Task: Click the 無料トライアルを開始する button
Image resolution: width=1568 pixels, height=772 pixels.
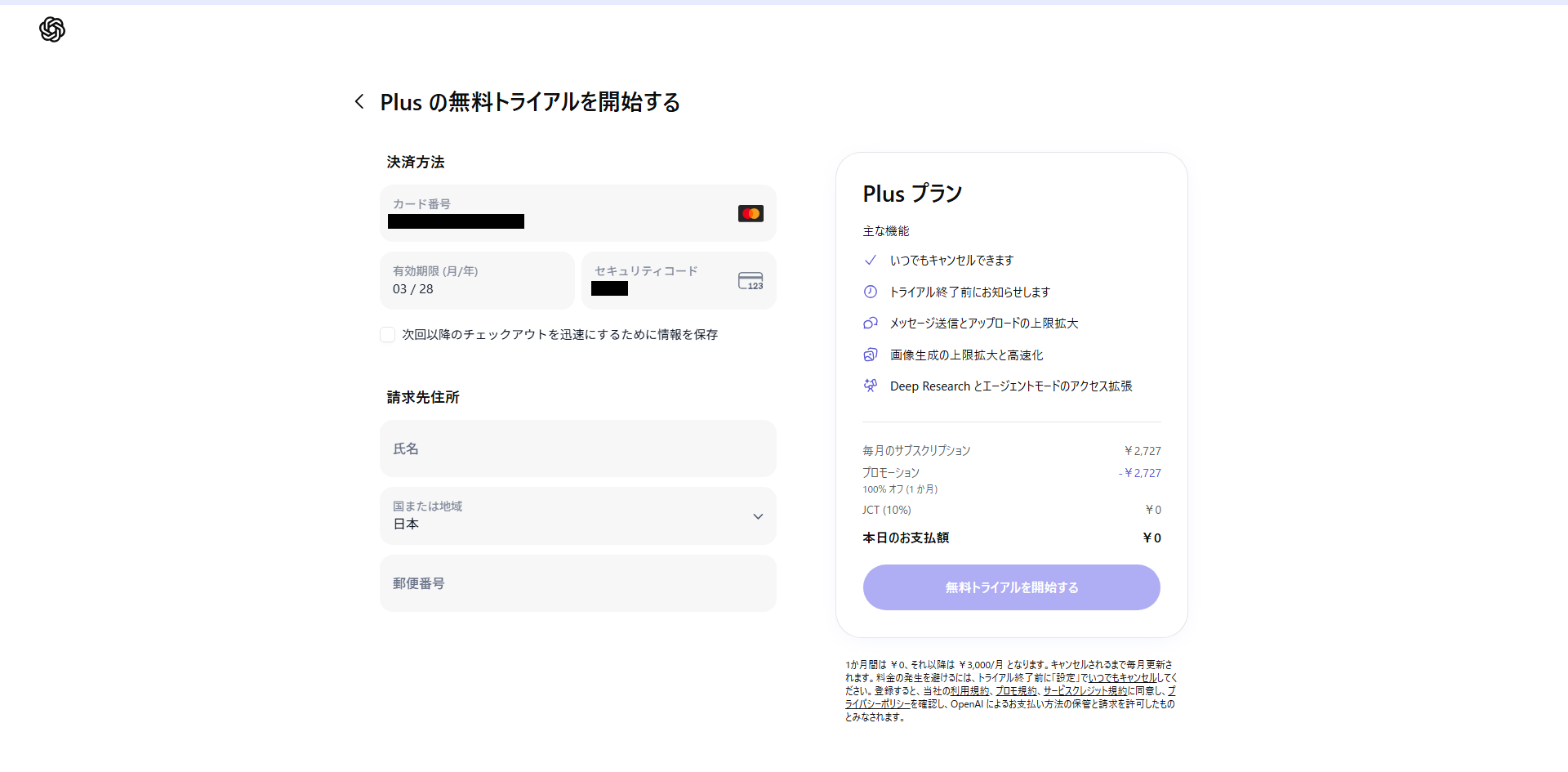Action: pos(1012,587)
